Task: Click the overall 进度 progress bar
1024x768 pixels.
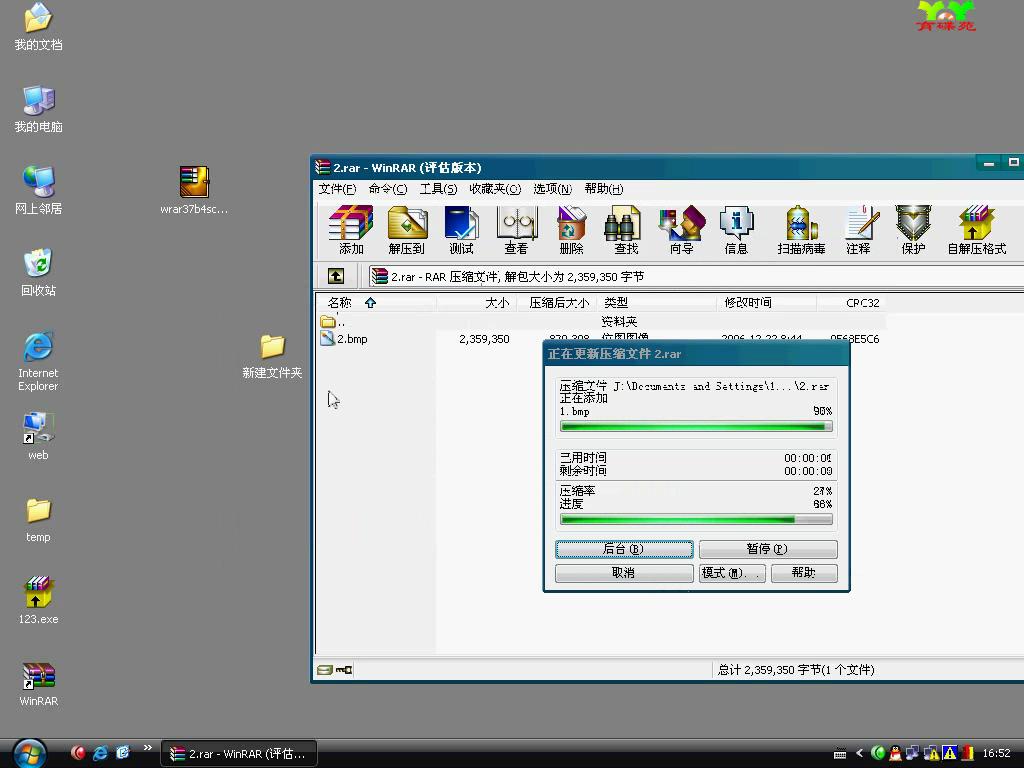Action: click(696, 520)
